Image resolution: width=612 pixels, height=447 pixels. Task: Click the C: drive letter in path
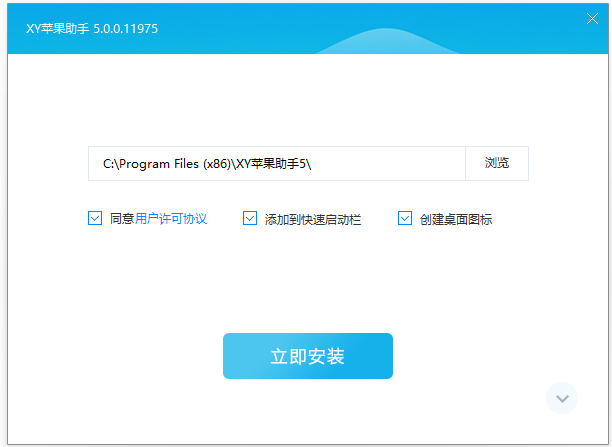click(108, 163)
